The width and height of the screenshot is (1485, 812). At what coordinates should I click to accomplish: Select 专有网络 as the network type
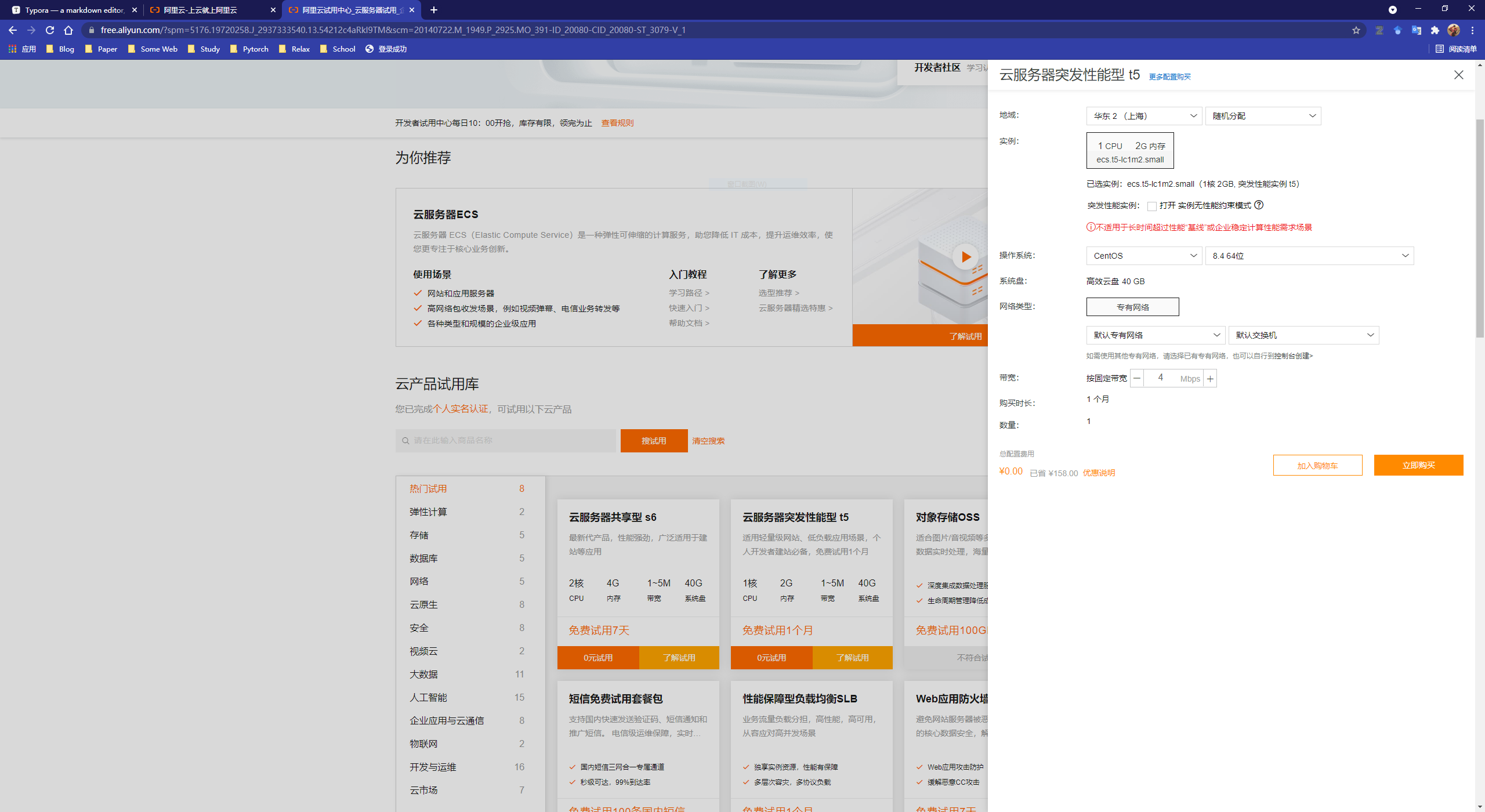coord(1132,306)
